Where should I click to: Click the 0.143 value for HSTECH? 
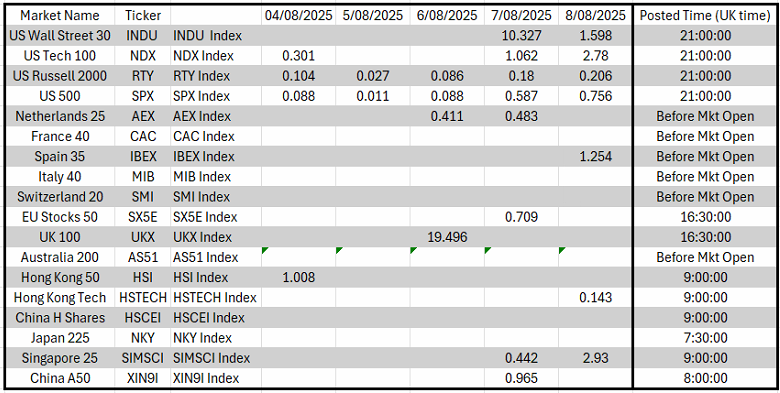click(595, 297)
